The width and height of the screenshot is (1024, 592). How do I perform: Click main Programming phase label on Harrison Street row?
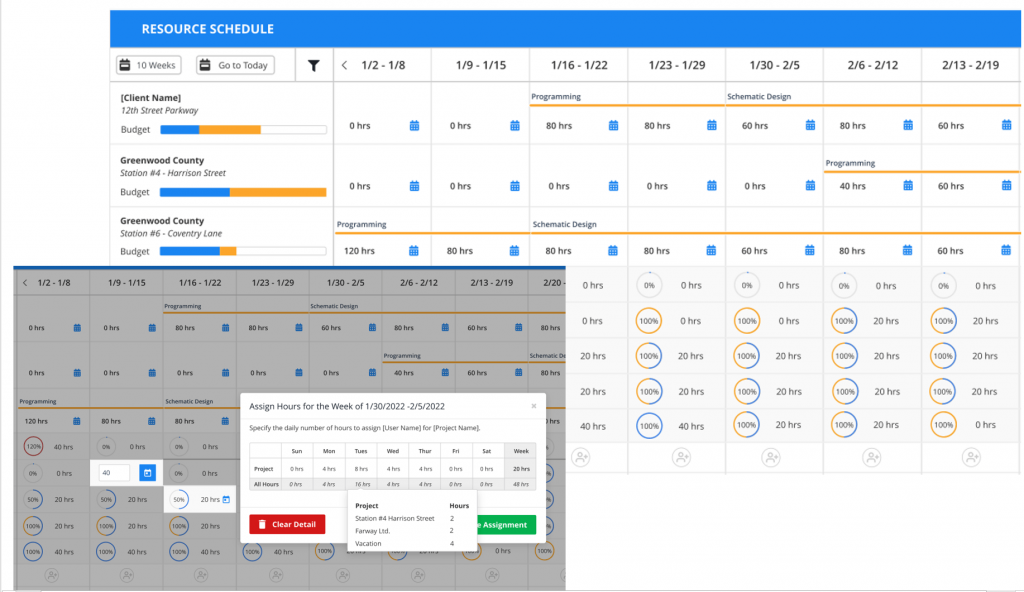[850, 163]
